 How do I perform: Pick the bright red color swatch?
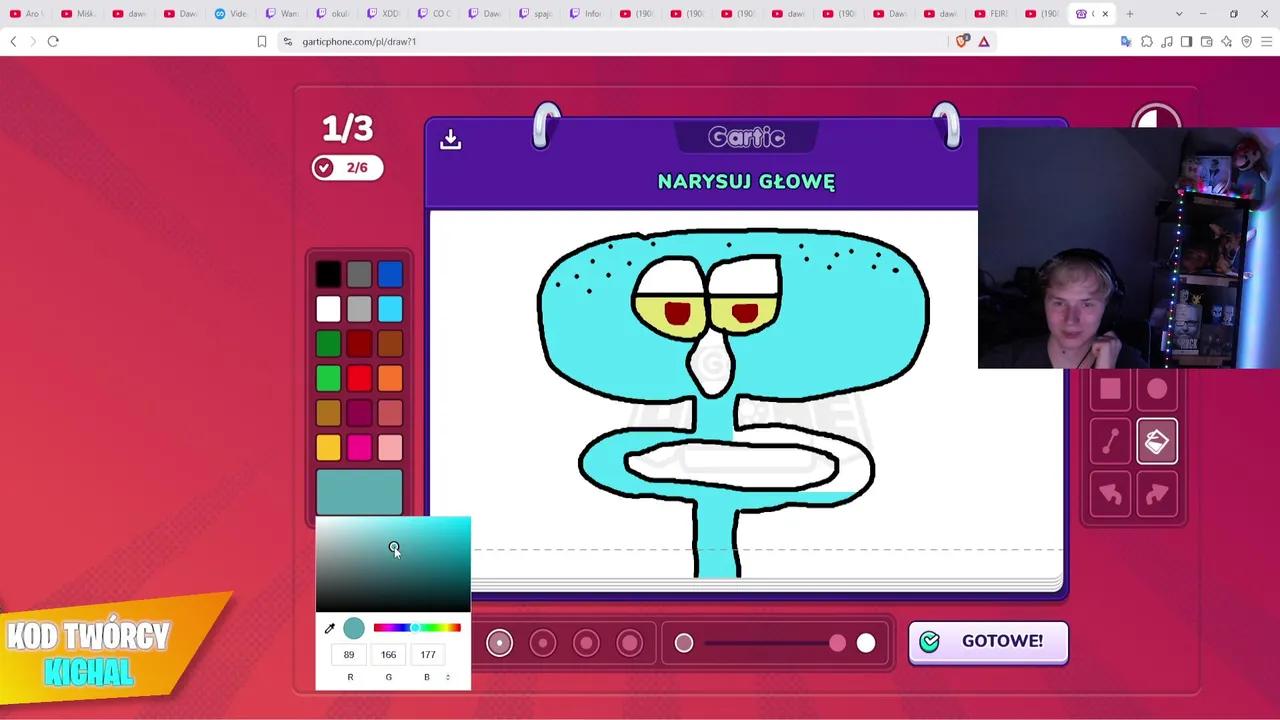click(x=359, y=378)
